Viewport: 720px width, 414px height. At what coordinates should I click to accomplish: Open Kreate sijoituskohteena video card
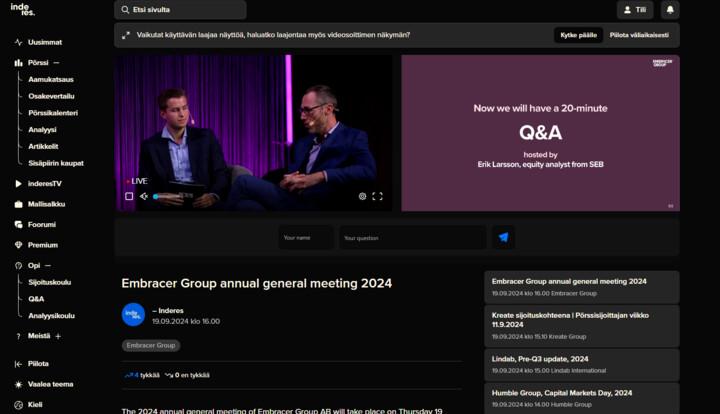pos(581,326)
